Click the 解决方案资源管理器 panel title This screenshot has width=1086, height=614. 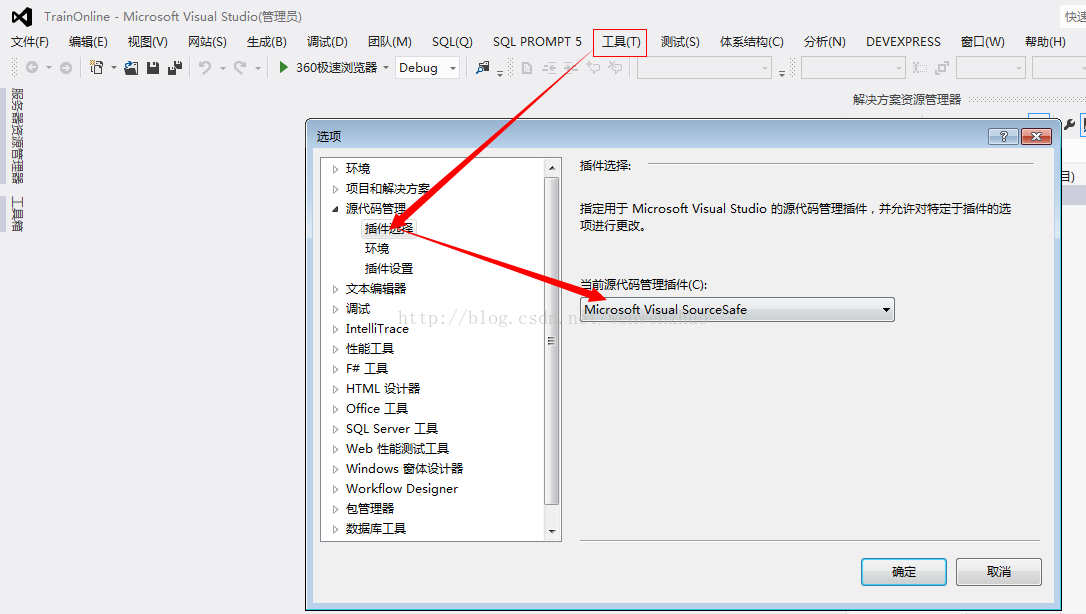[907, 100]
